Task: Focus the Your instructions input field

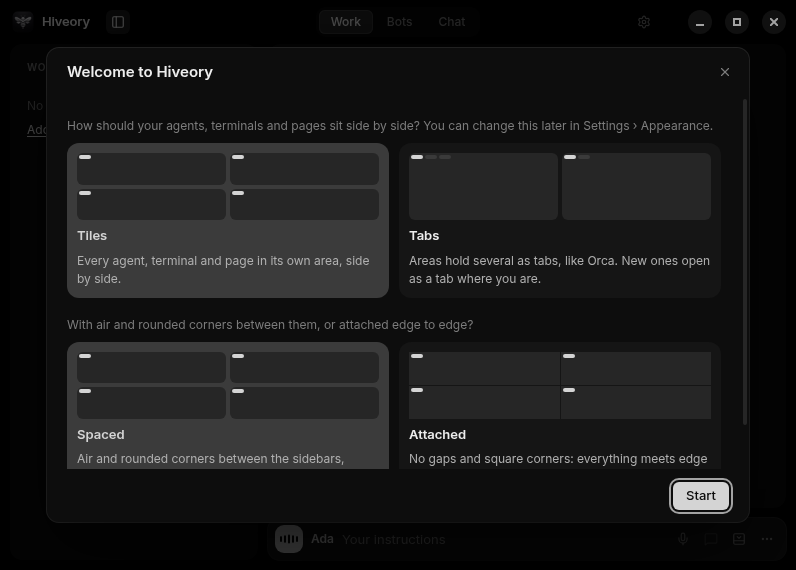Action: click(x=505, y=539)
